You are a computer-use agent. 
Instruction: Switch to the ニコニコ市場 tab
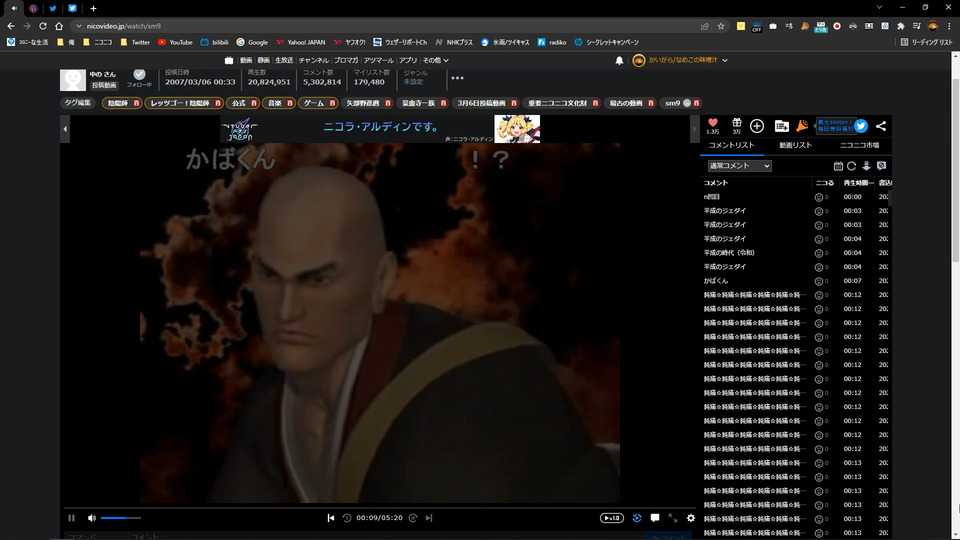pos(859,145)
